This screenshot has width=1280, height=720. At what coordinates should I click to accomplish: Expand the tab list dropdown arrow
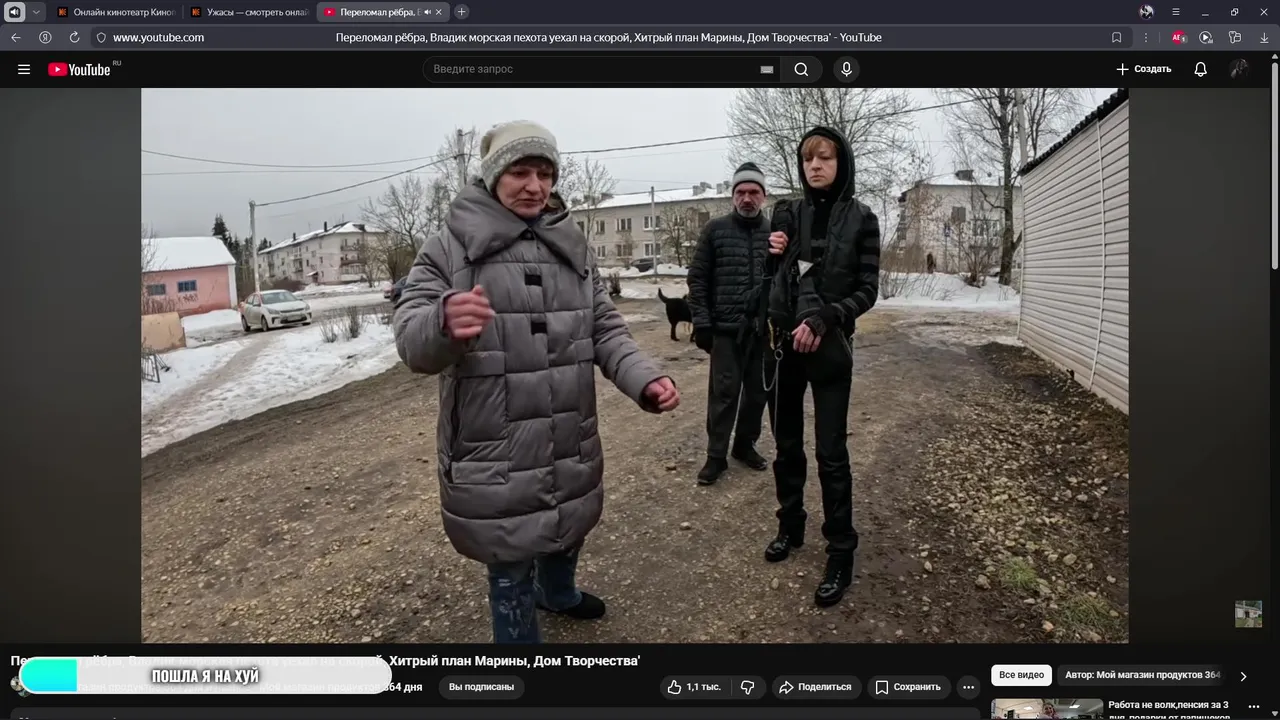[36, 12]
